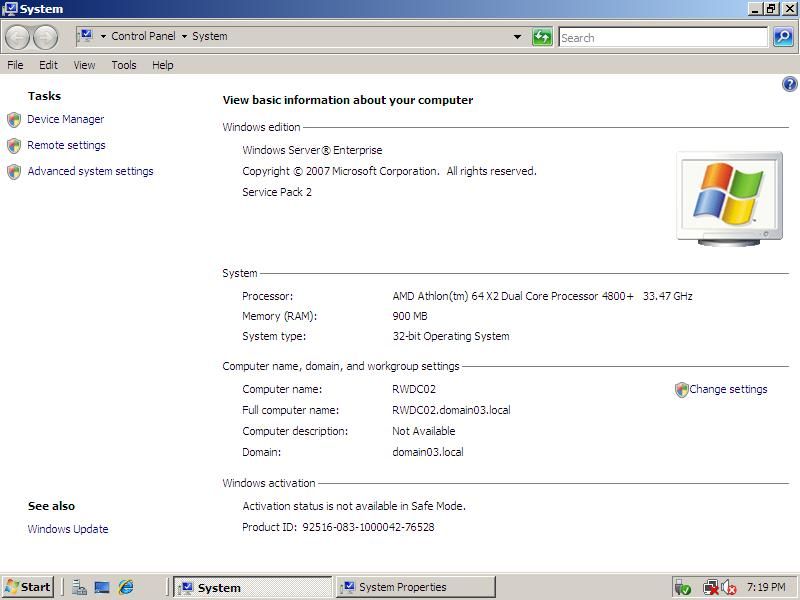The height and width of the screenshot is (600, 800).
Task: Open the View menu
Action: 84,65
